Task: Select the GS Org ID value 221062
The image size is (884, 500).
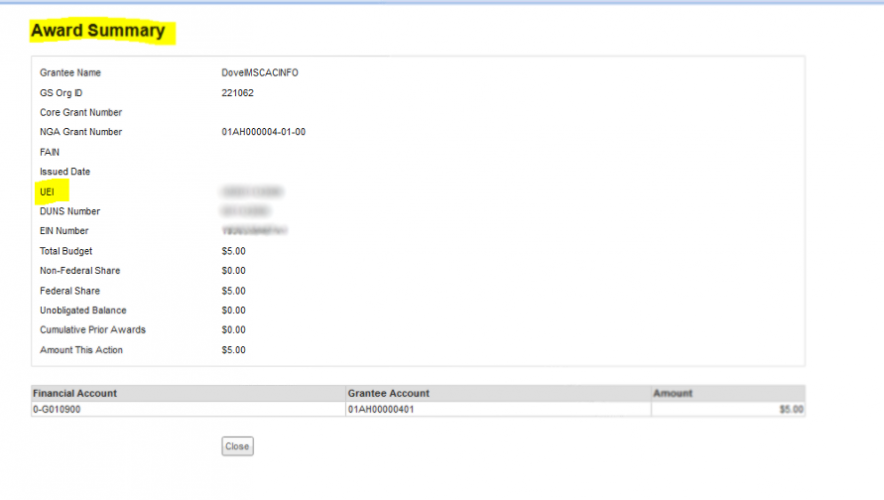Action: (x=237, y=93)
